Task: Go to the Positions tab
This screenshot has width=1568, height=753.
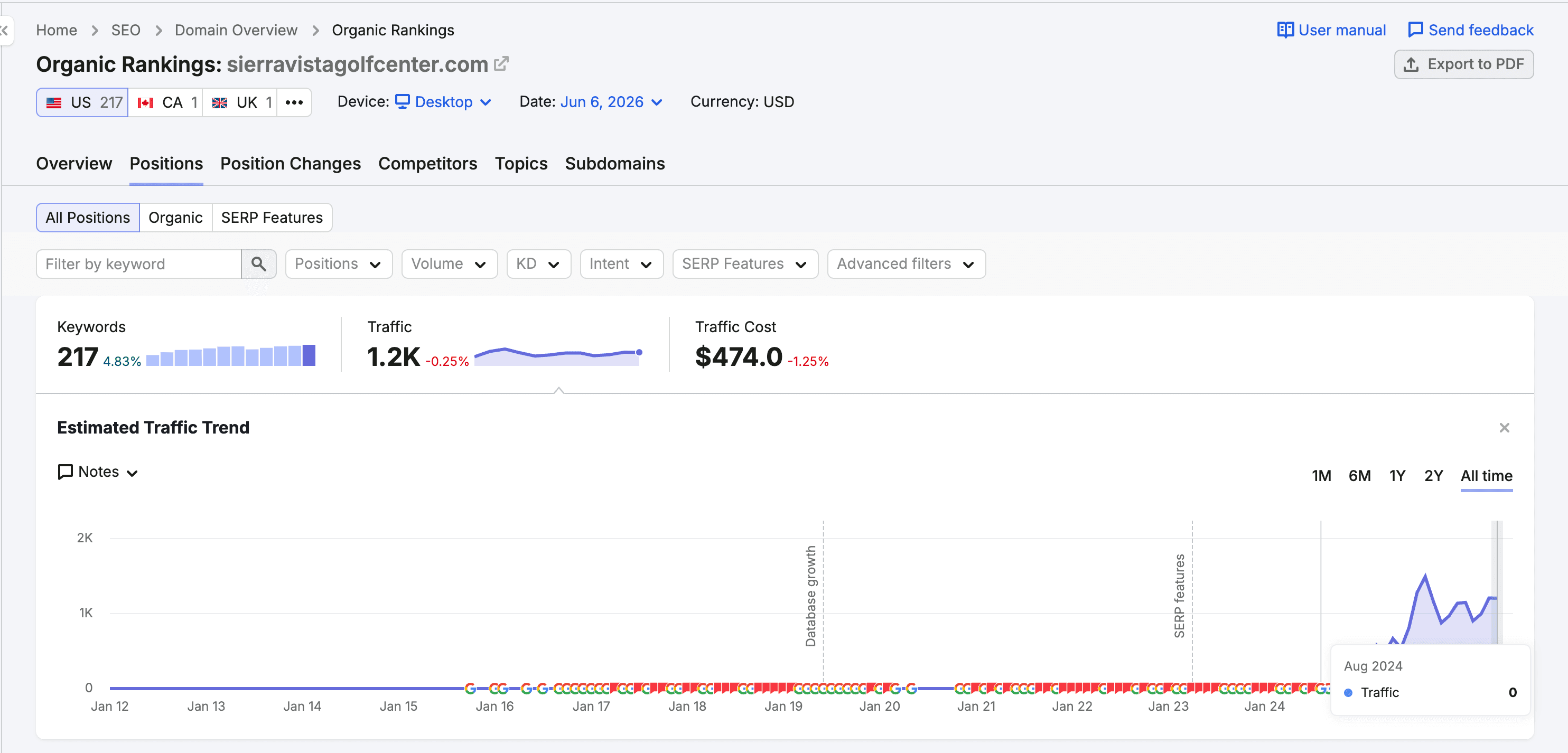Action: [166, 164]
